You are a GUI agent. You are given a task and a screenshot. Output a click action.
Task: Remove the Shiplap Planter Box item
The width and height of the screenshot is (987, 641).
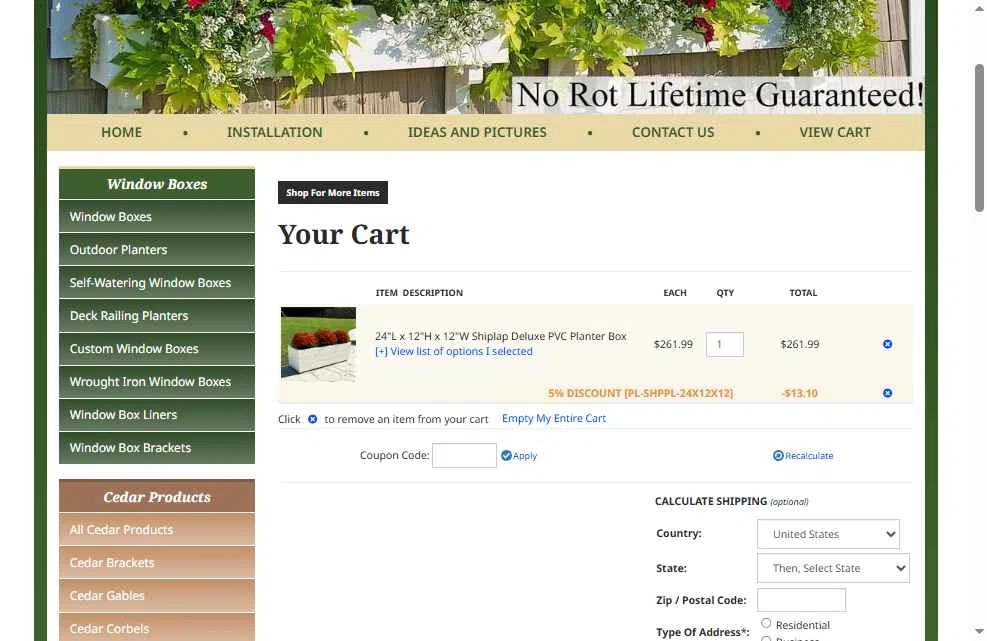point(887,344)
